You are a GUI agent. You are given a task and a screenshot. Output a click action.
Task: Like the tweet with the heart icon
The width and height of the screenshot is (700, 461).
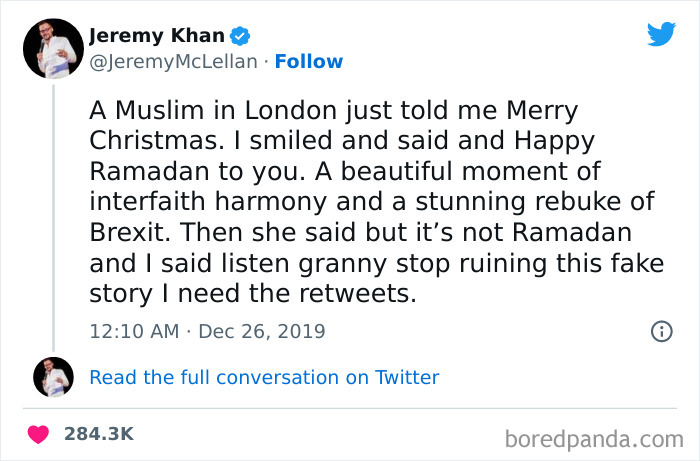[40, 433]
